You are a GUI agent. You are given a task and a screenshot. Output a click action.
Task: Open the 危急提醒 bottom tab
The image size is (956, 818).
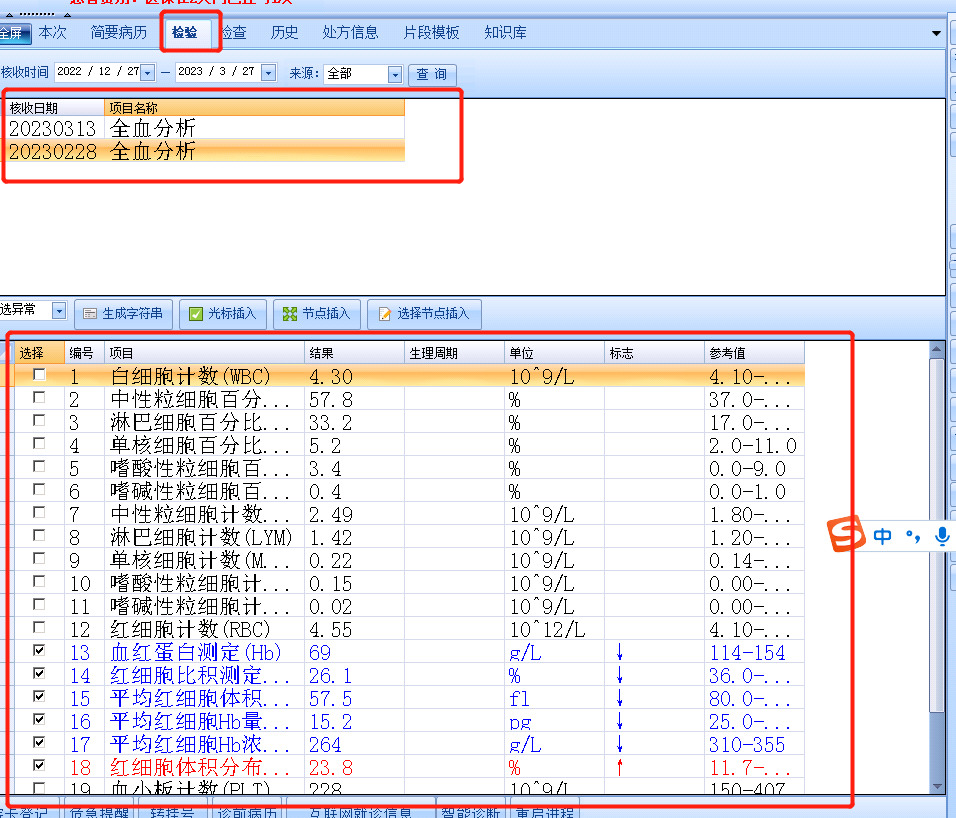click(99, 812)
